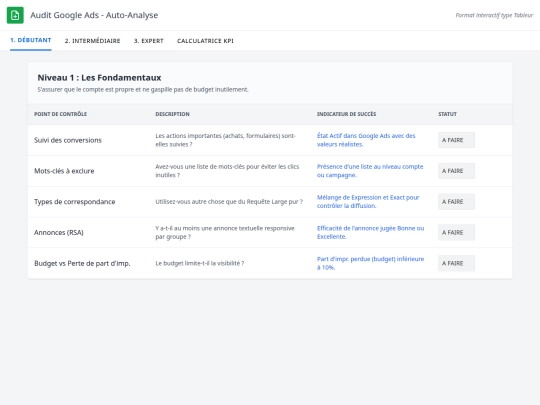The height and width of the screenshot is (405, 540).
Task: Open status dropdown for Types de correspondance
Action: point(456,202)
